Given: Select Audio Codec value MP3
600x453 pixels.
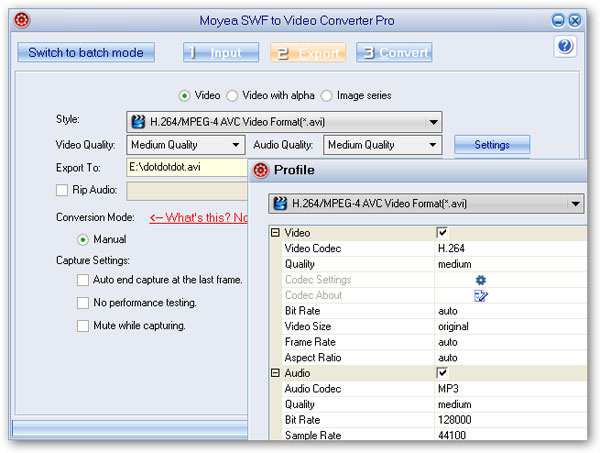Looking at the screenshot, I should pyautogui.click(x=448, y=389).
